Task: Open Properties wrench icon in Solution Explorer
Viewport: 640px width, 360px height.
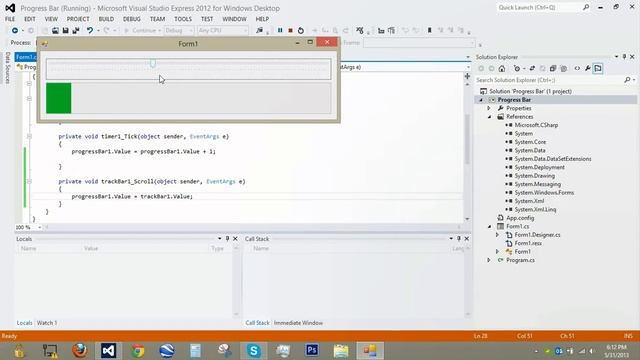Action: (x=588, y=69)
